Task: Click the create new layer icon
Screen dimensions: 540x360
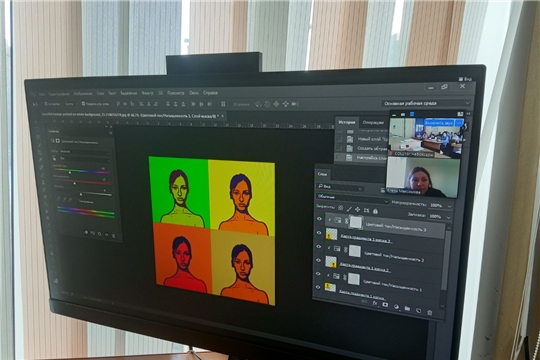Action: [418, 311]
